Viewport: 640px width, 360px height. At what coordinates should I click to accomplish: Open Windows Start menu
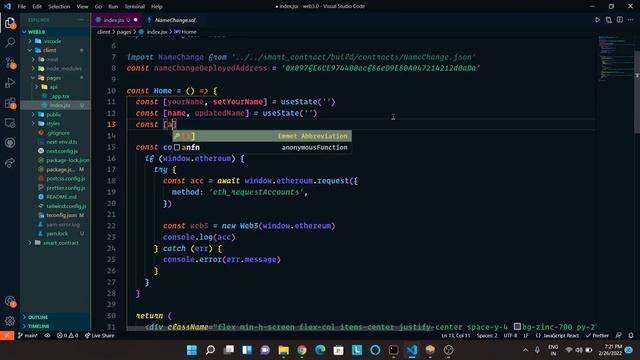point(191,350)
